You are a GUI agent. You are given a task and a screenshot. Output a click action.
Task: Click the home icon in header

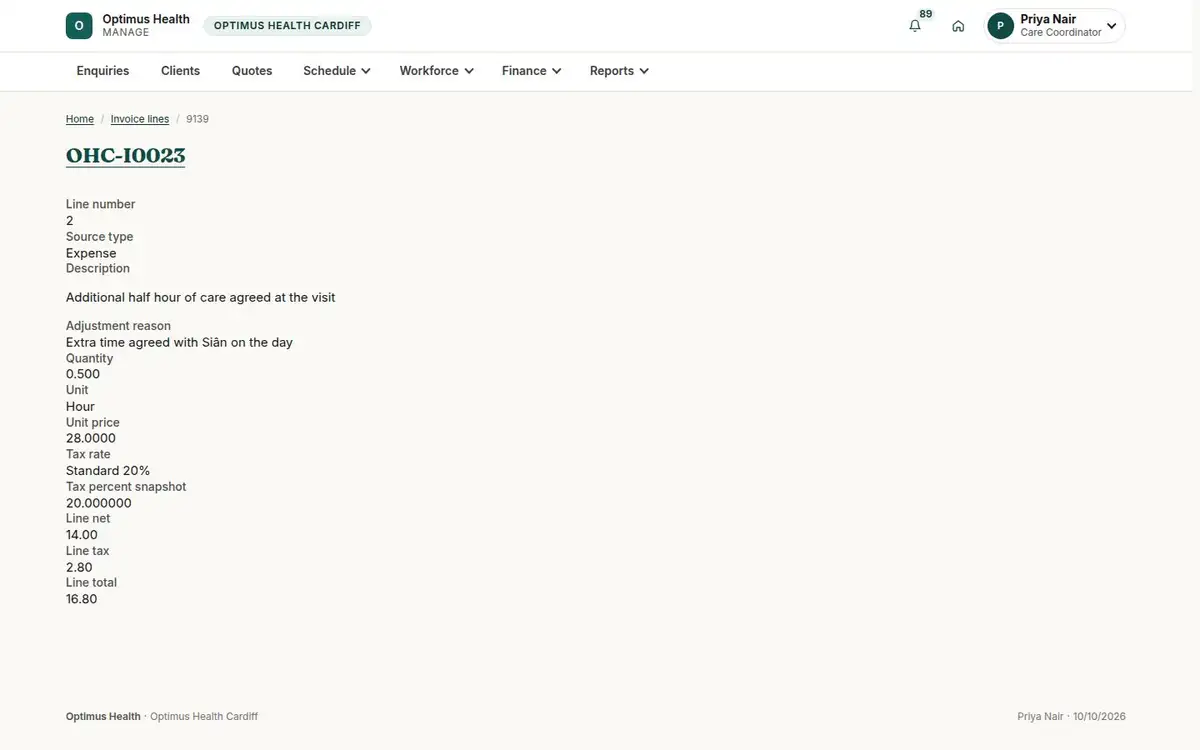click(958, 26)
